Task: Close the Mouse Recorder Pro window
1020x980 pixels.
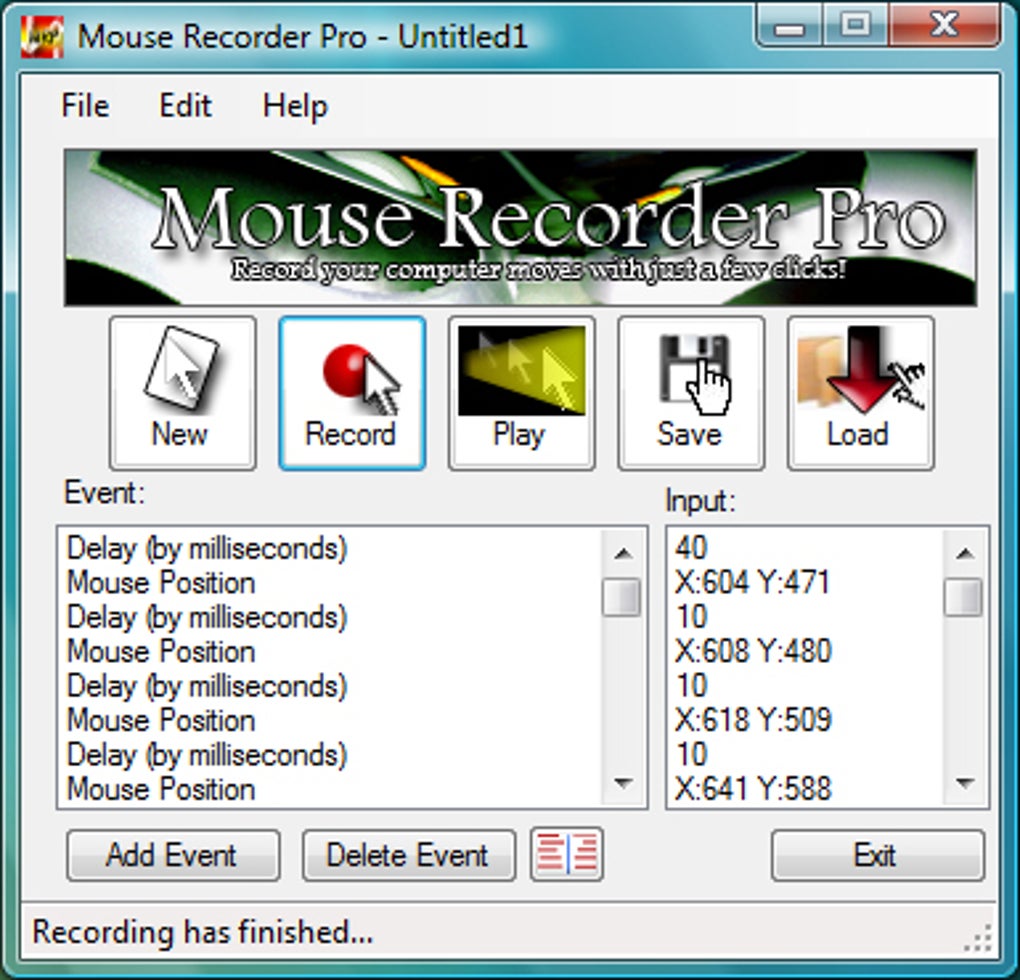Action: coord(944,26)
